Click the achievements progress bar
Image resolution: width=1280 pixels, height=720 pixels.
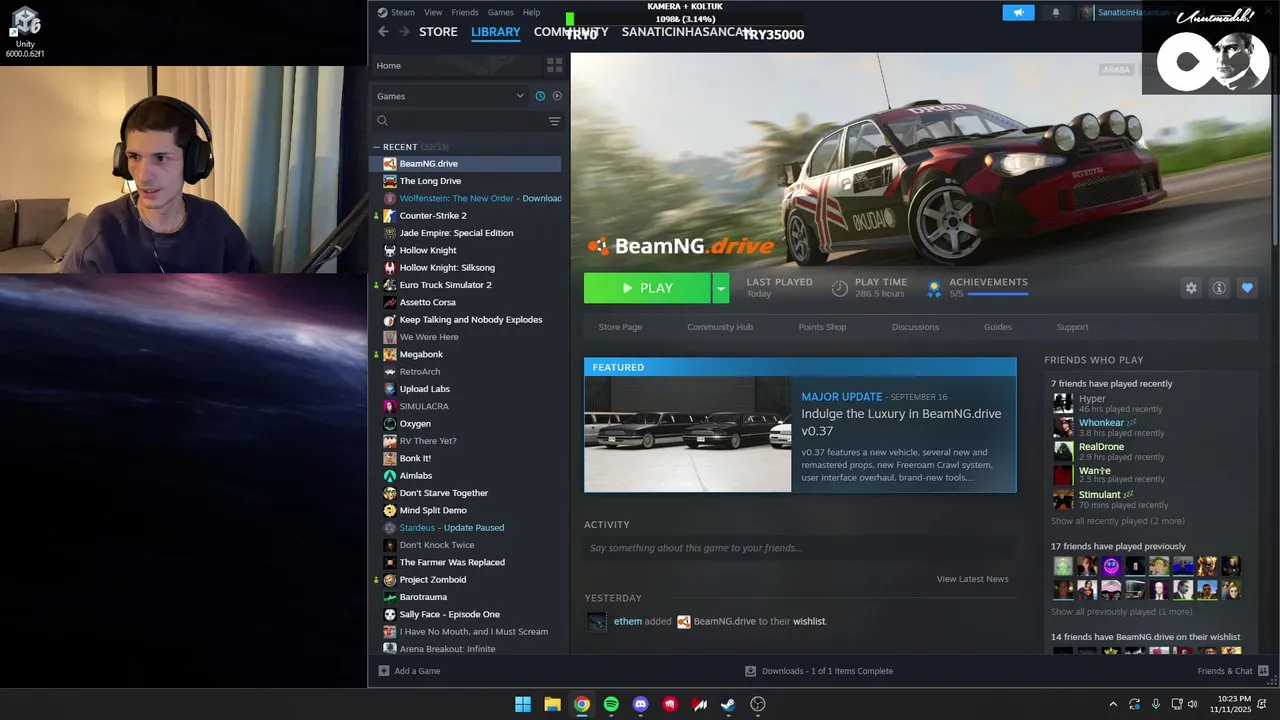(x=997, y=294)
